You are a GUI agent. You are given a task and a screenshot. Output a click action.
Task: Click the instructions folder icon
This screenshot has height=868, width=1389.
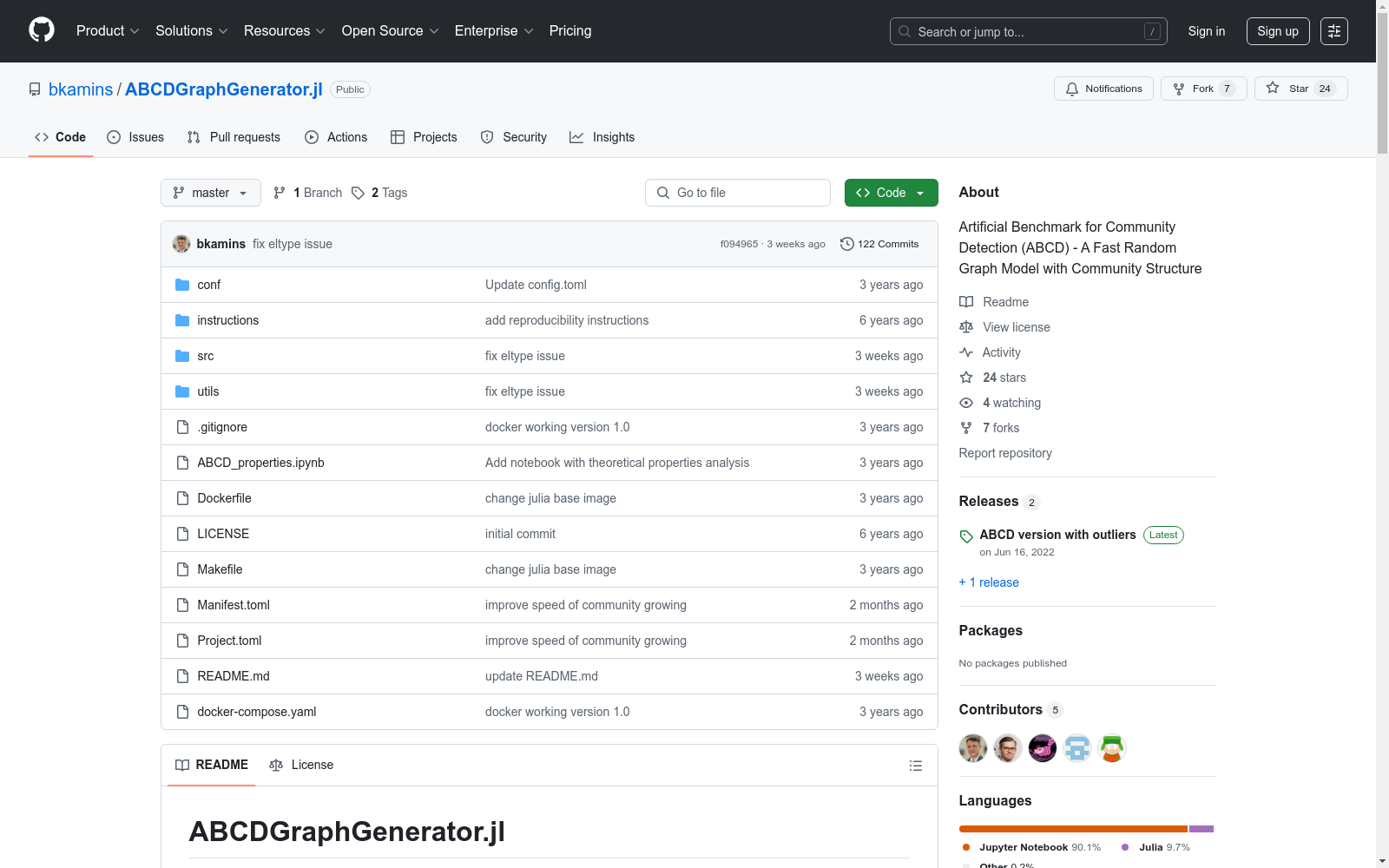click(x=182, y=320)
